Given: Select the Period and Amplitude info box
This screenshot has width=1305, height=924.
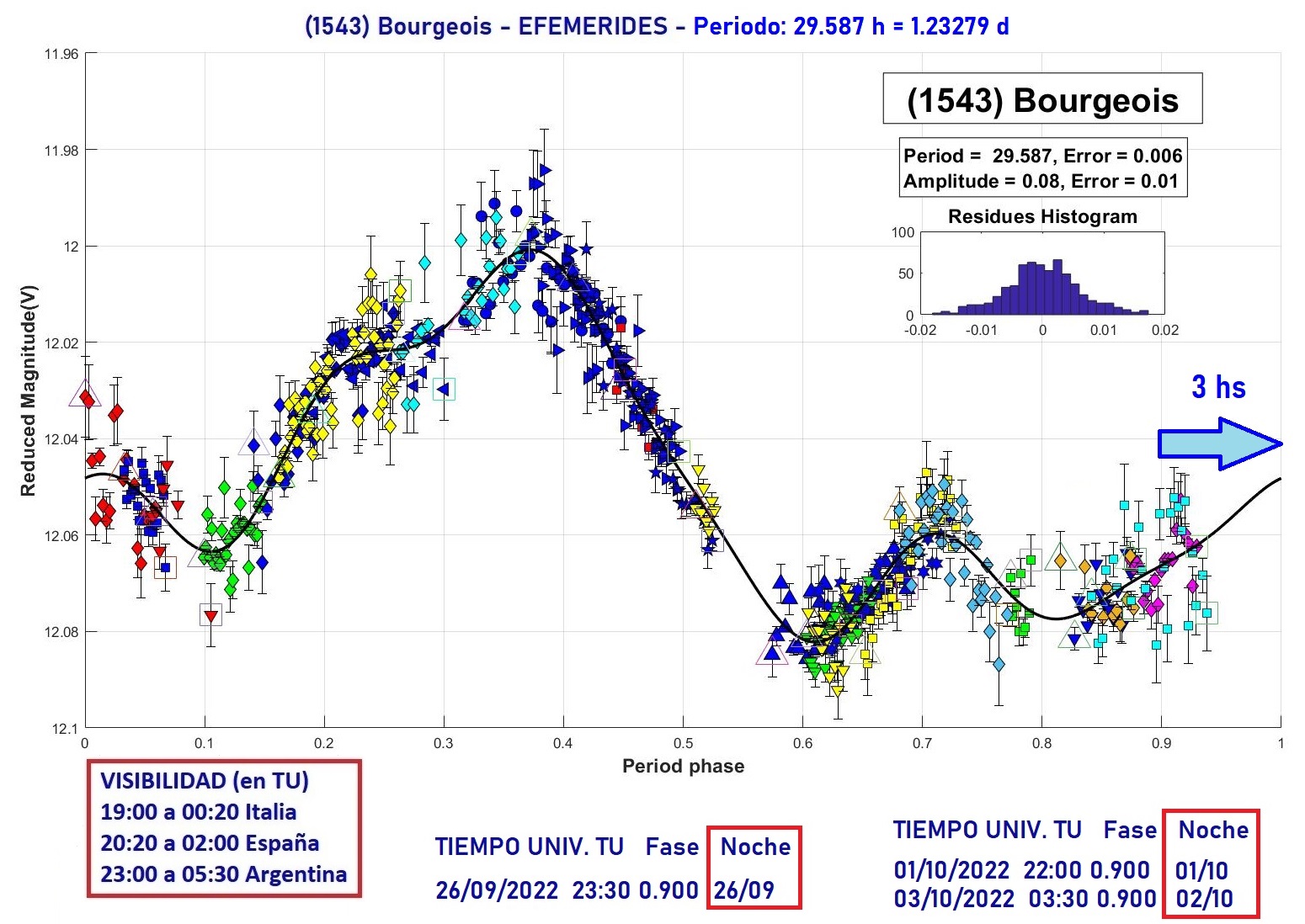Looking at the screenshot, I should [x=1042, y=168].
